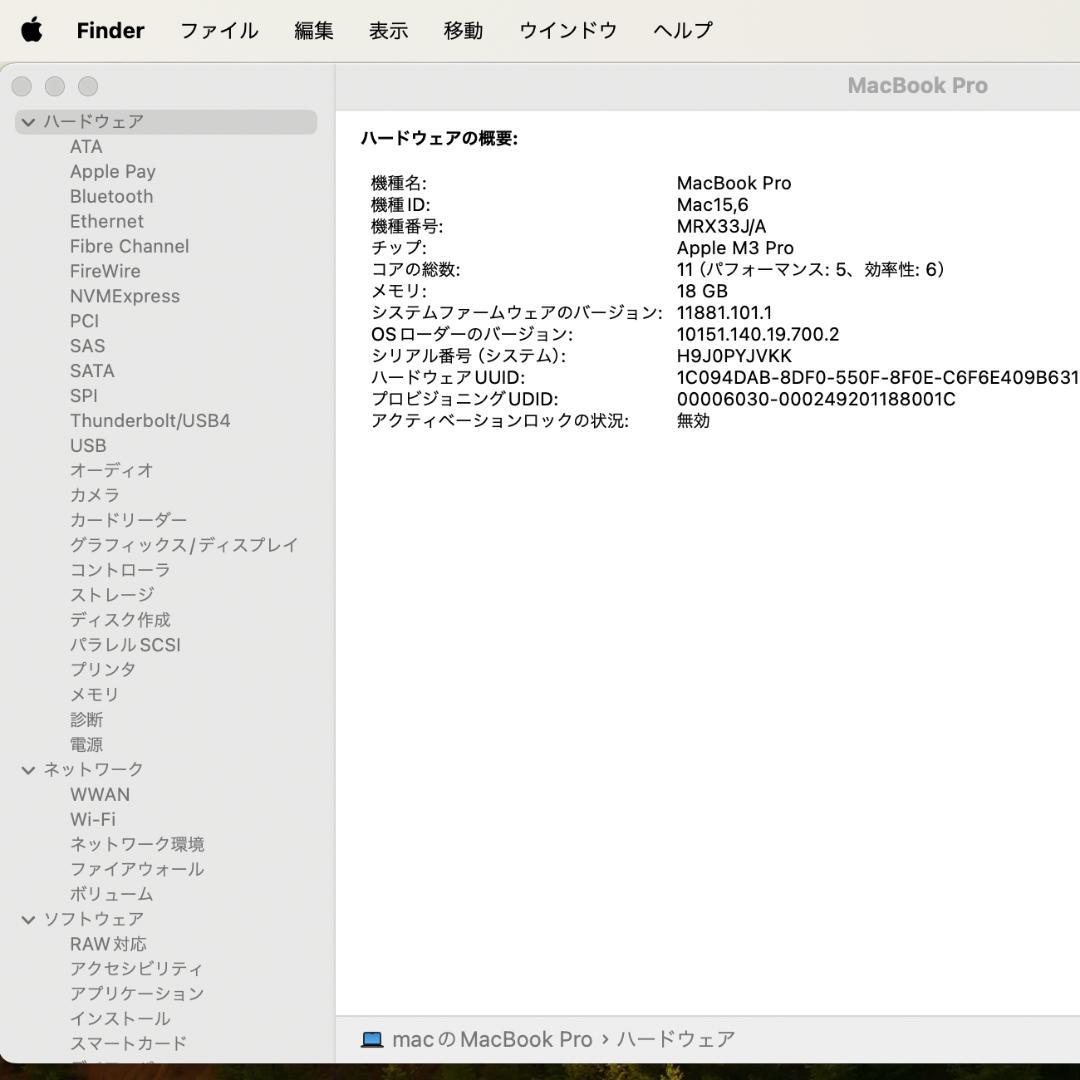Click the serial number H9J0PYJVKK
Viewport: 1080px width, 1080px height.
(x=734, y=356)
